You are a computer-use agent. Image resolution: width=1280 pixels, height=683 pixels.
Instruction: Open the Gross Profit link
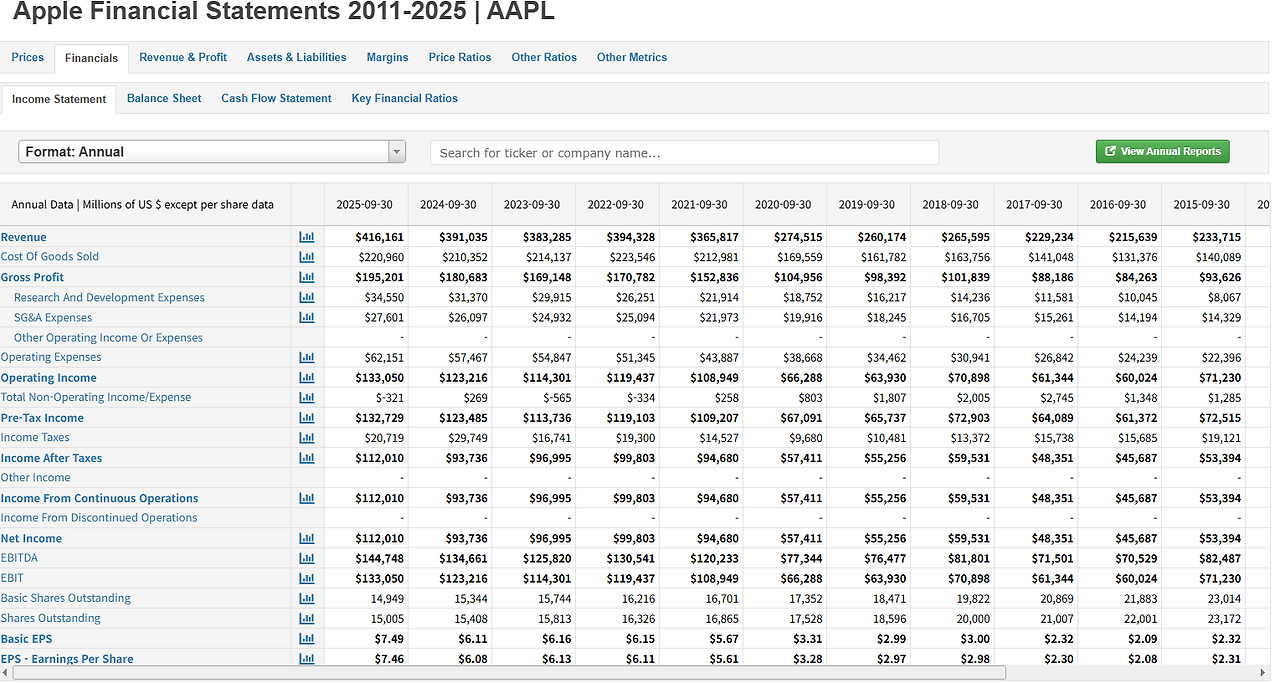click(x=32, y=277)
